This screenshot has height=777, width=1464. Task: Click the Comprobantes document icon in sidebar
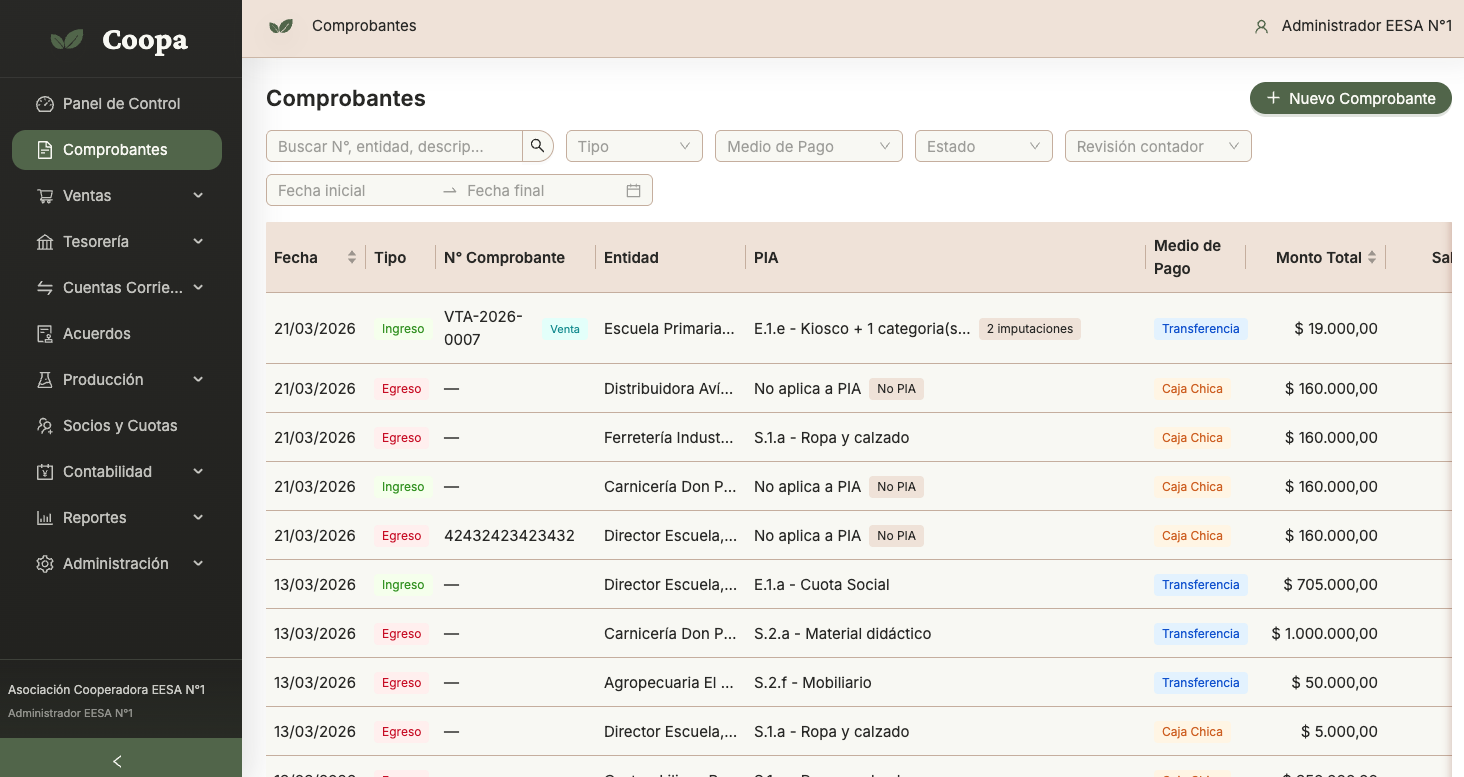tap(45, 150)
